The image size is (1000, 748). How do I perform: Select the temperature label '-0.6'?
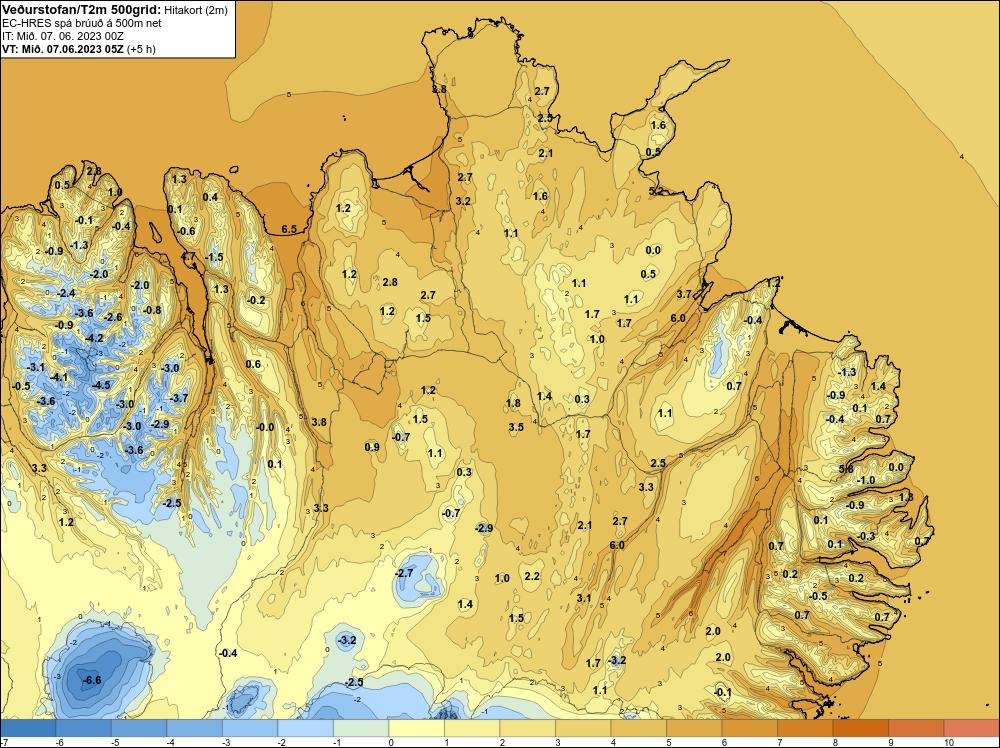tap(186, 231)
